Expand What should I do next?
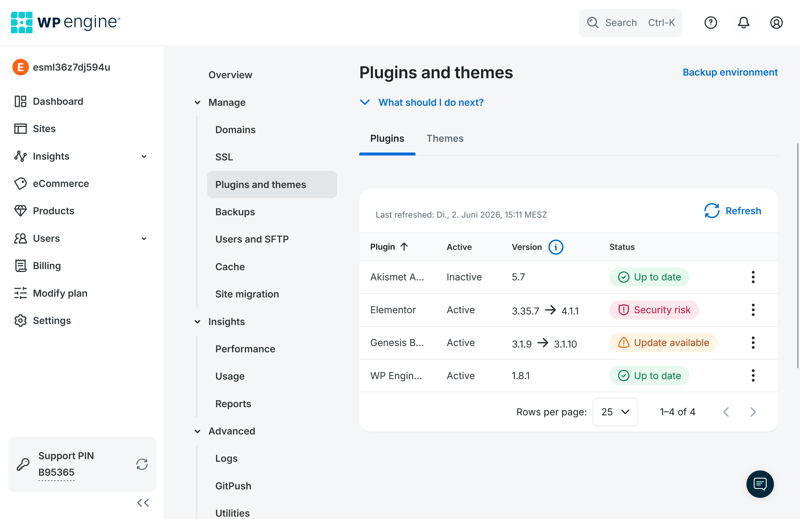Viewport: 800px width, 519px height. [421, 102]
